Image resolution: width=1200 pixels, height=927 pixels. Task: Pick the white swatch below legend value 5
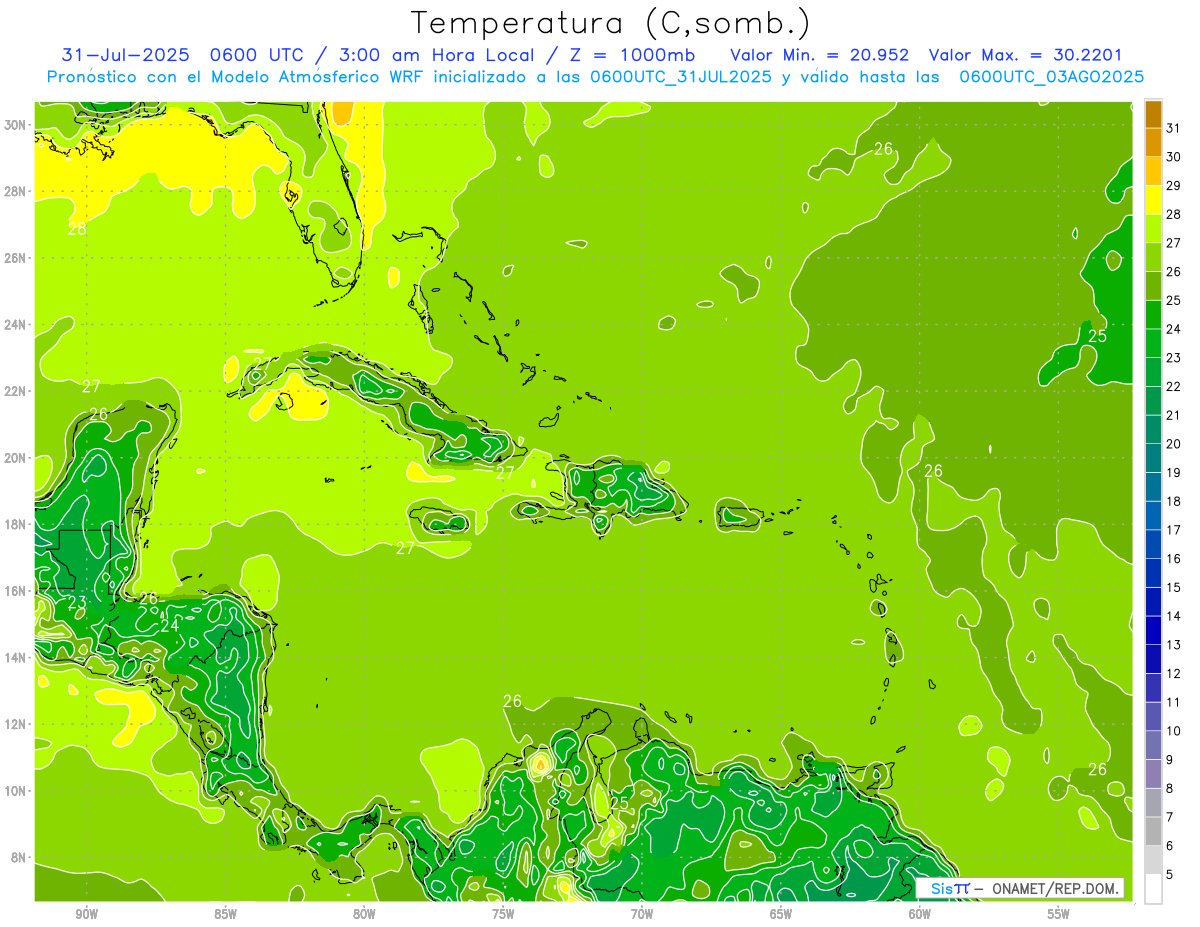coord(1153,888)
